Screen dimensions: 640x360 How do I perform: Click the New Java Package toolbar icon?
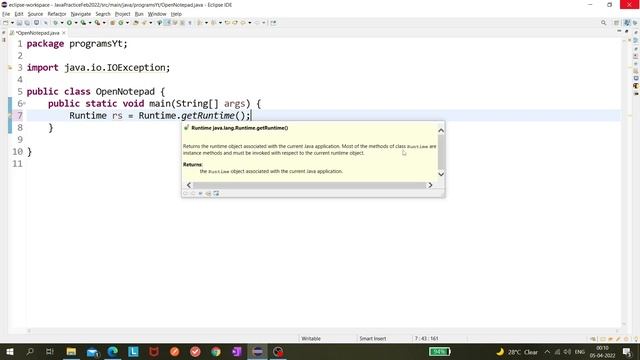113,23
